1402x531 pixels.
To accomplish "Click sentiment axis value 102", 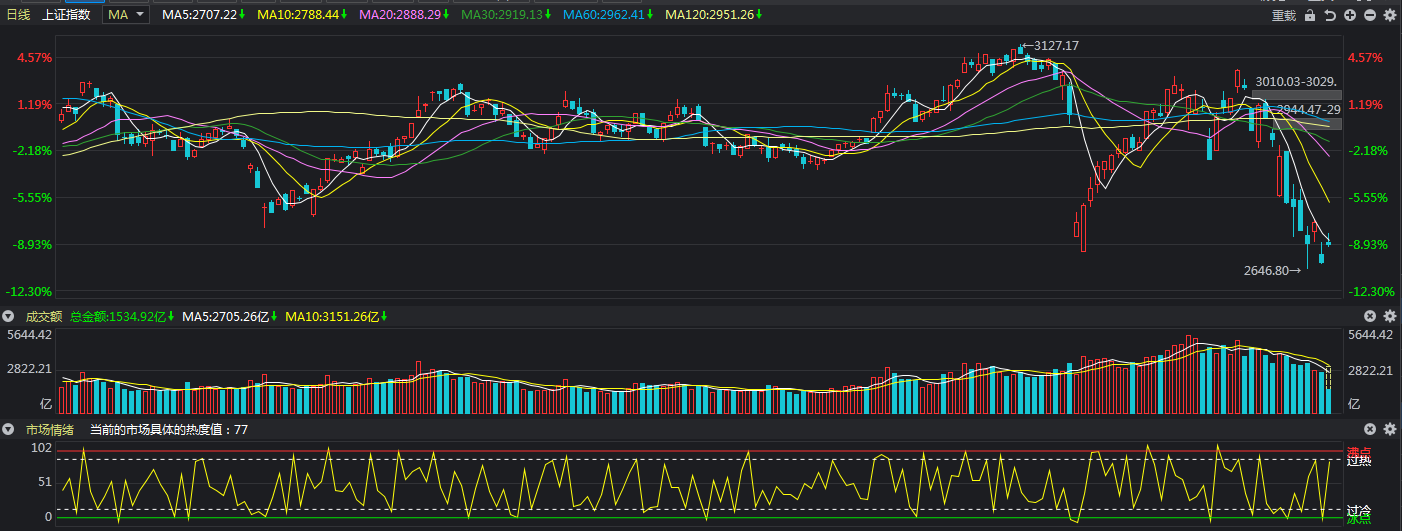I will point(42,448).
